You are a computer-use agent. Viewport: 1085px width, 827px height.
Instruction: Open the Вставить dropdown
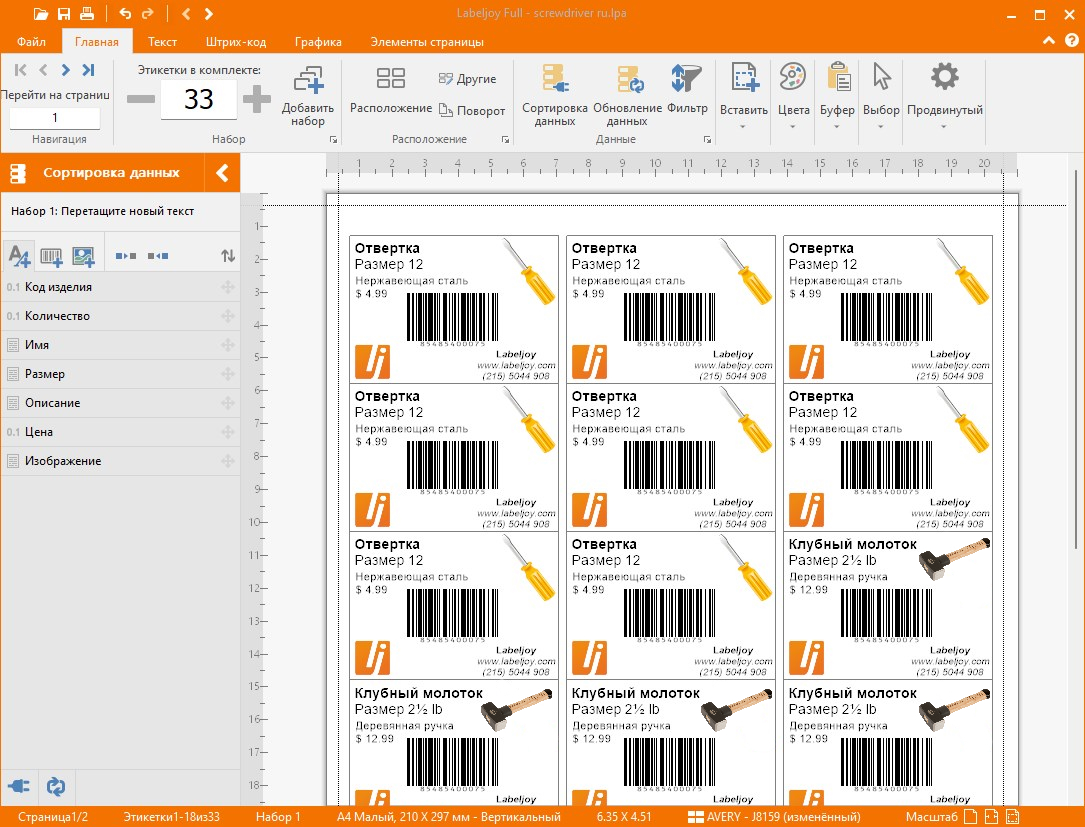pos(744,97)
